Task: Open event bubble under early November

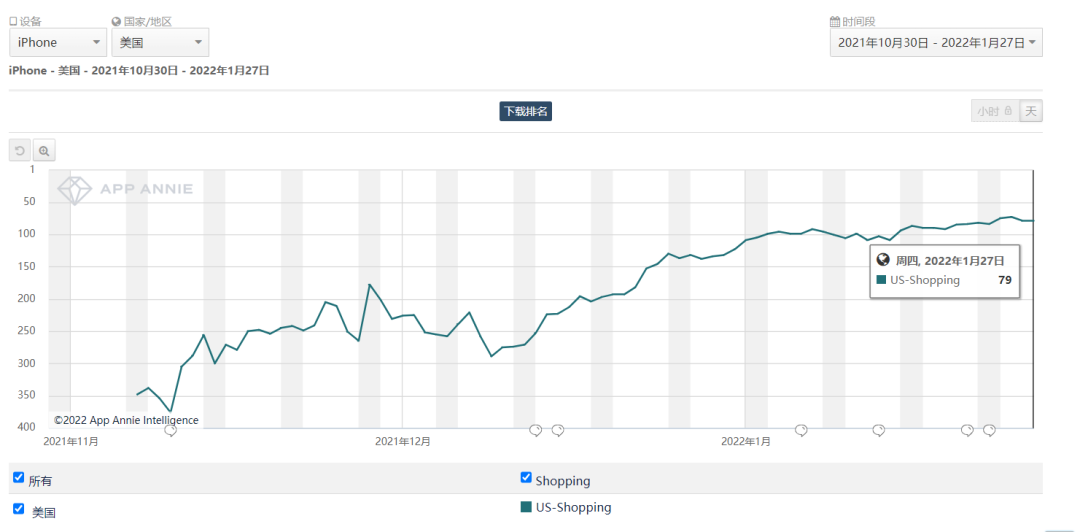Action: [x=171, y=430]
